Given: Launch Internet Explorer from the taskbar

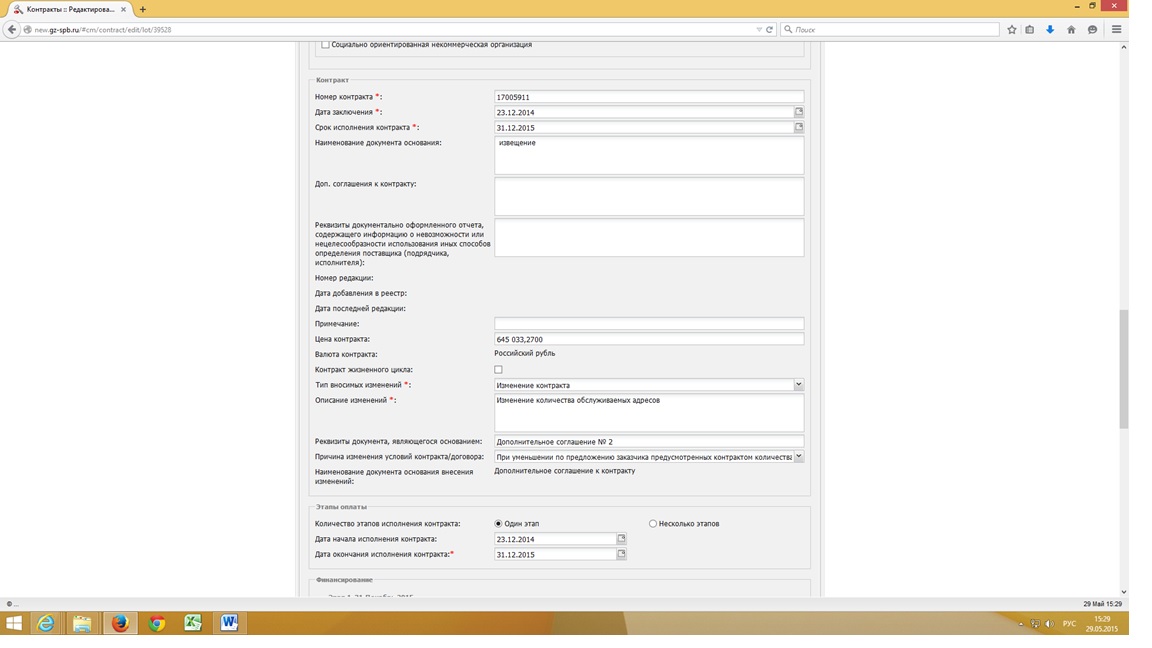Looking at the screenshot, I should [46, 623].
